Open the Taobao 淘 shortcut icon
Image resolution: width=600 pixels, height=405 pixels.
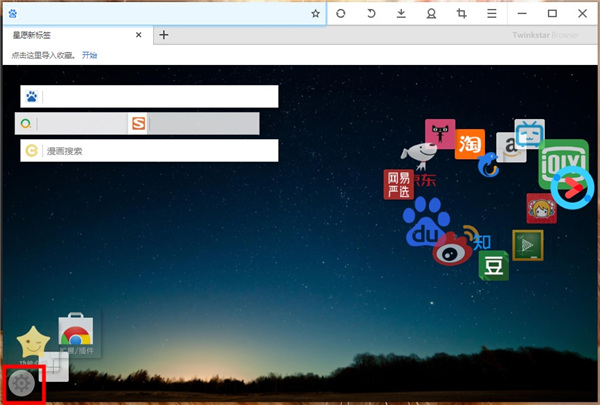(x=470, y=144)
